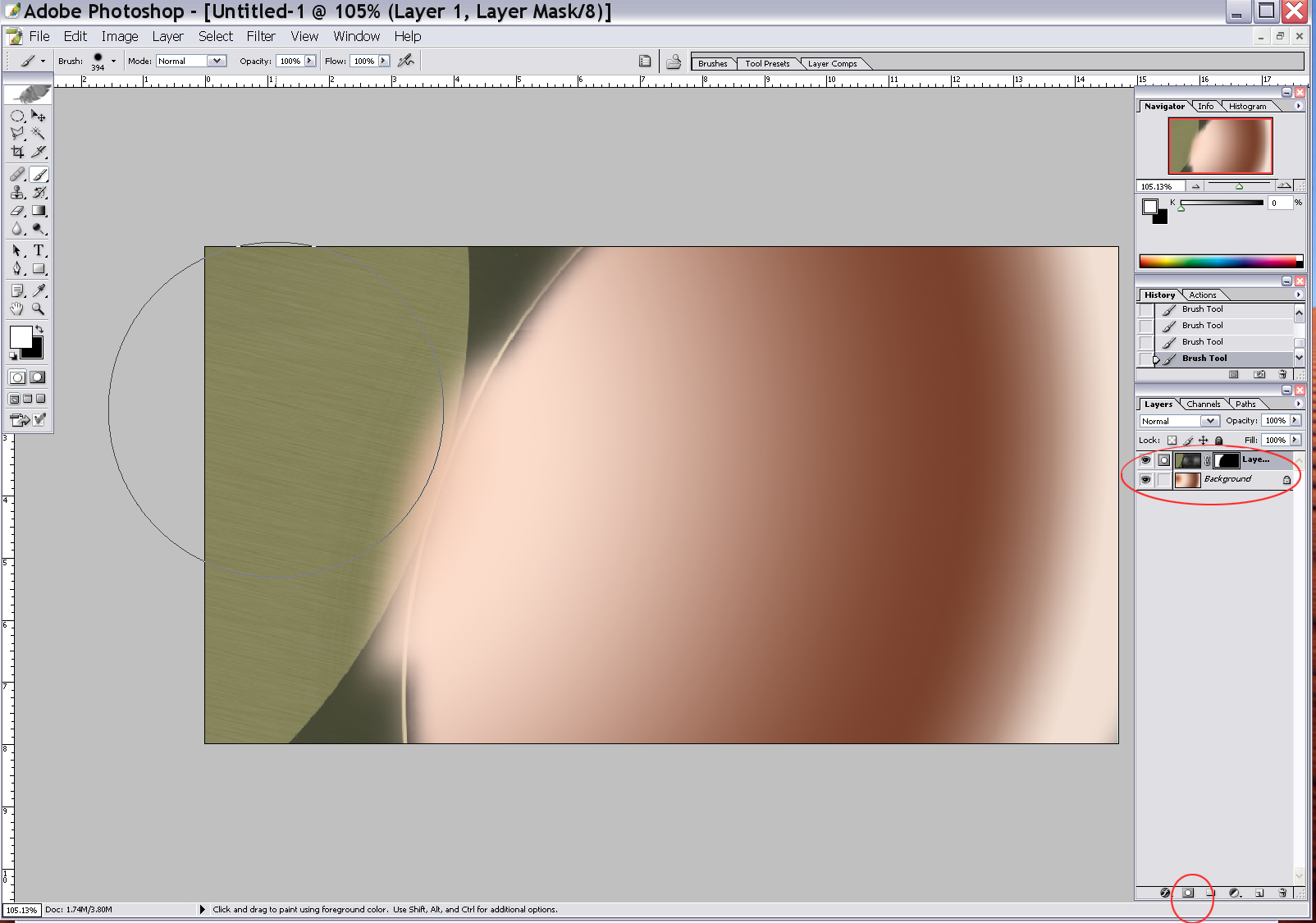This screenshot has height=923, width=1316.
Task: Select the Path Selection tool
Action: pyautogui.click(x=17, y=251)
